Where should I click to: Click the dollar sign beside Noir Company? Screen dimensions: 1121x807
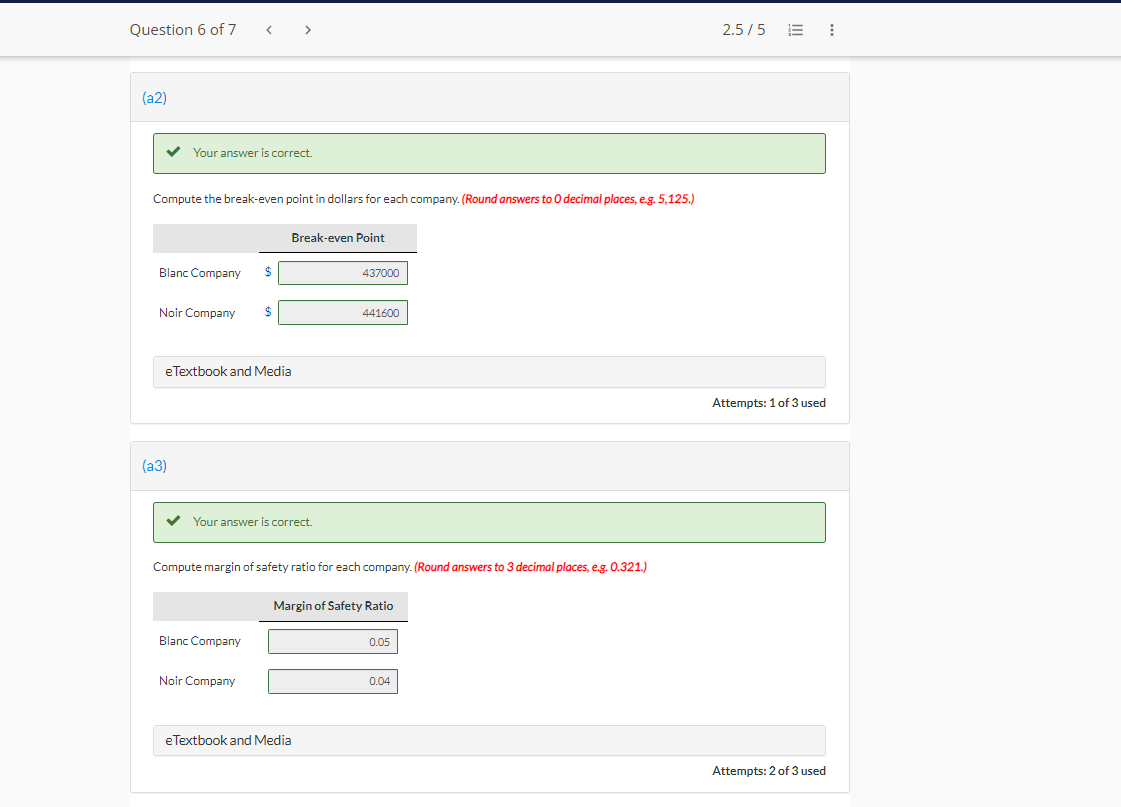pyautogui.click(x=266, y=312)
